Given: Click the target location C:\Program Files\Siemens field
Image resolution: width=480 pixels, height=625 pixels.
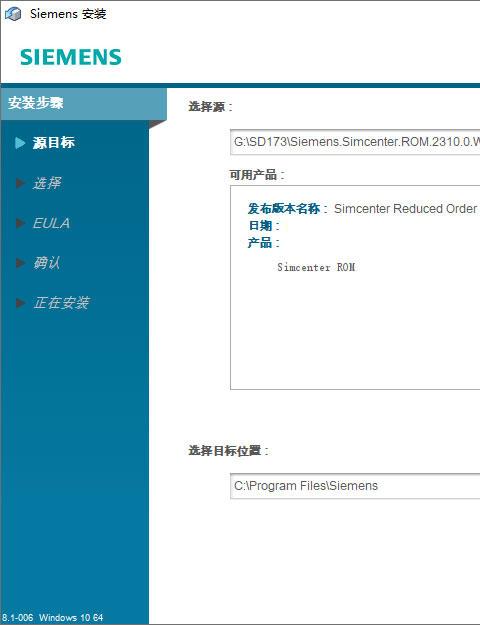Looking at the screenshot, I should click(x=355, y=486).
